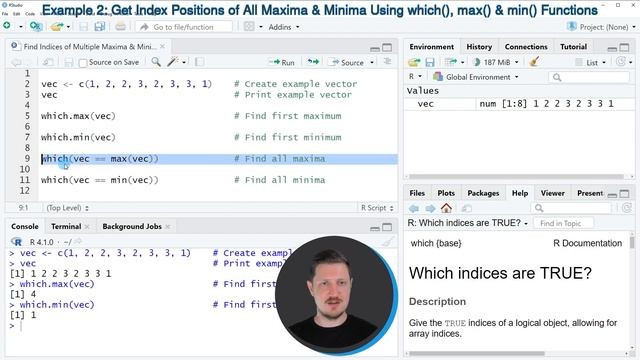This screenshot has width=640, height=360.
Task: Open the code tools magic wand
Action: (173, 62)
